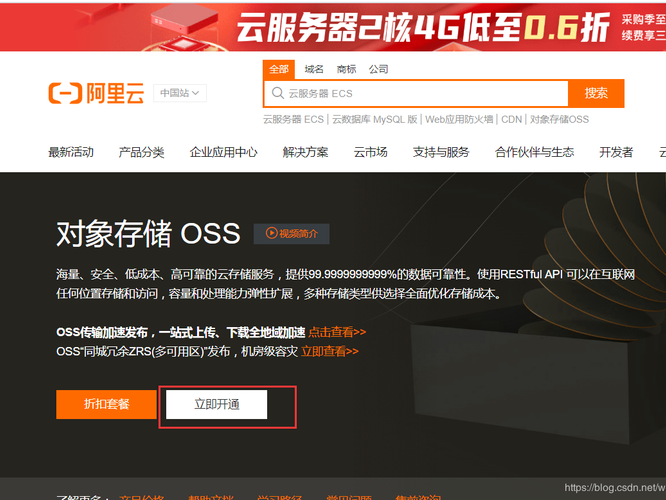The width and height of the screenshot is (666, 500).
Task: Open the 对象存储OSS suggestion link
Action: pyautogui.click(x=559, y=119)
